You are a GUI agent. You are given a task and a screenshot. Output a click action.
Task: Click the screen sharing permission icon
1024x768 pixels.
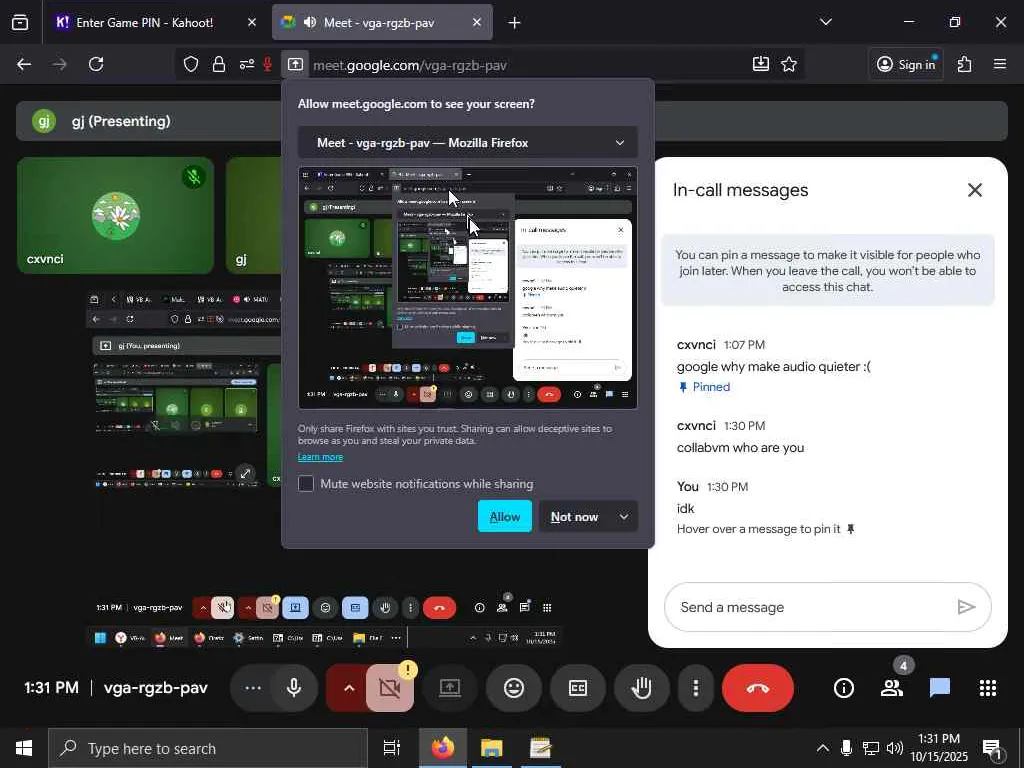point(295,64)
